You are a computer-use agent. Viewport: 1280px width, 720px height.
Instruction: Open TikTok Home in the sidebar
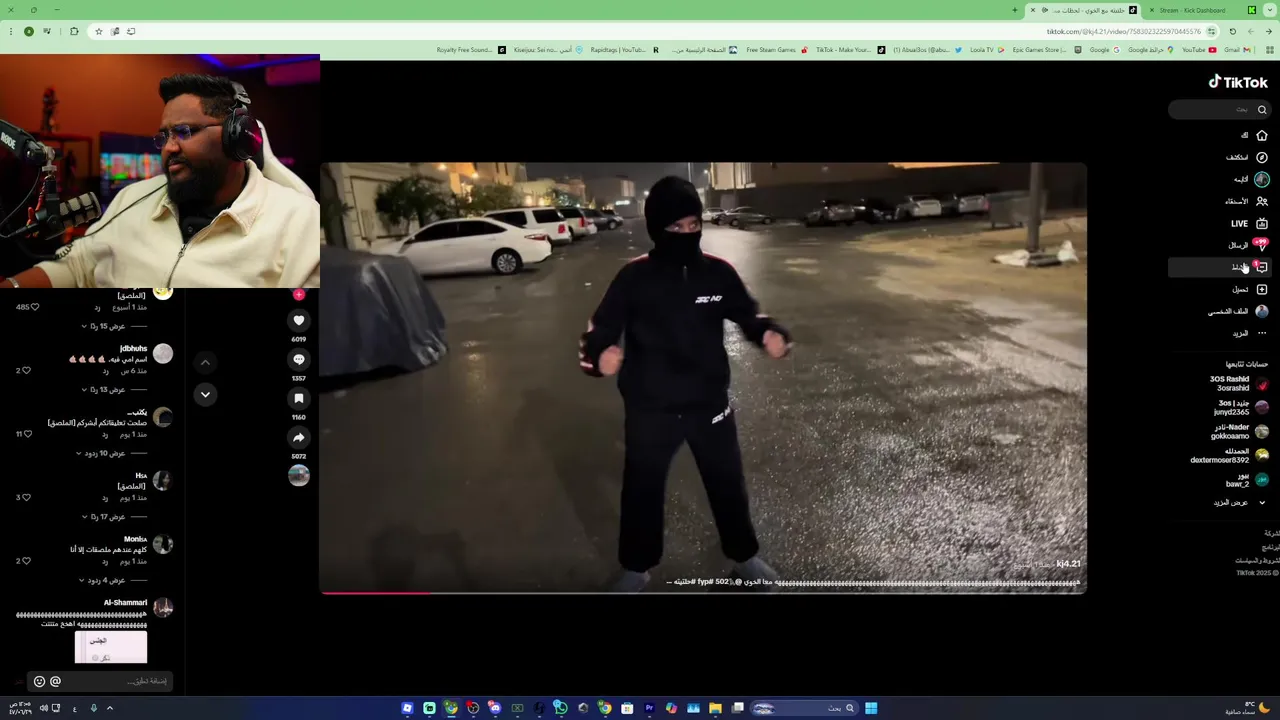[1253, 135]
